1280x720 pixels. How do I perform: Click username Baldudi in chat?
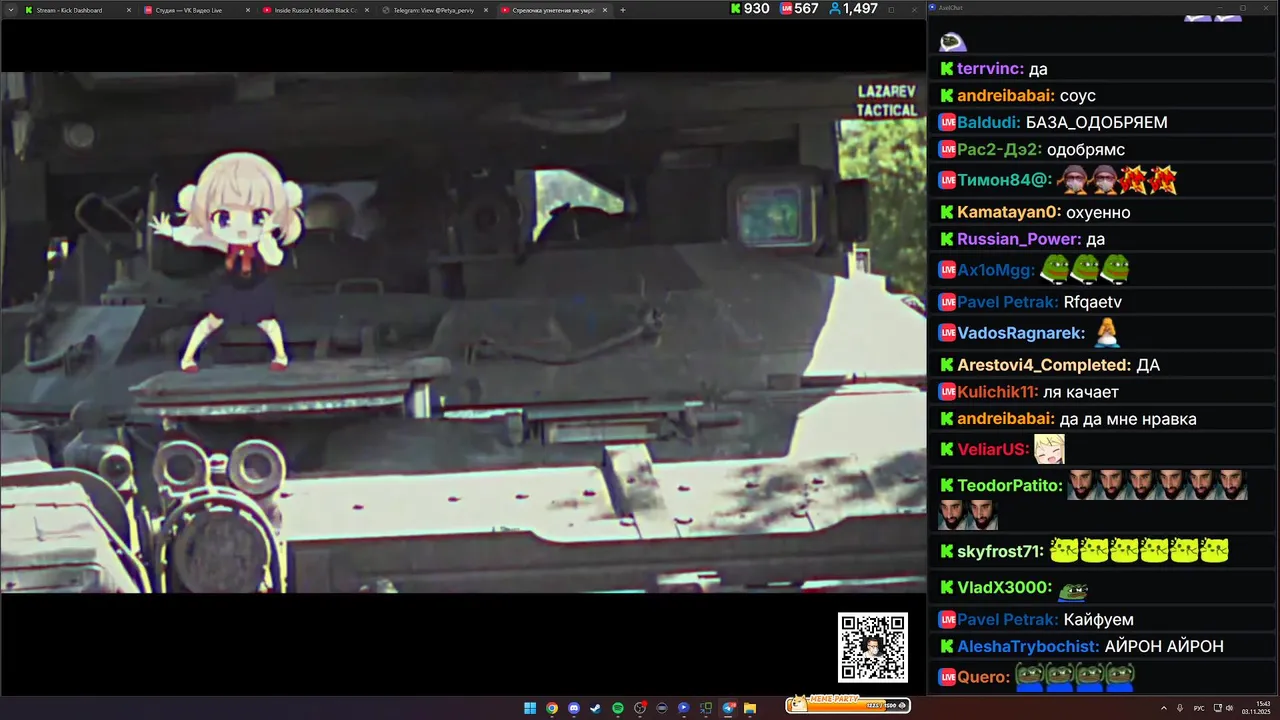point(989,123)
